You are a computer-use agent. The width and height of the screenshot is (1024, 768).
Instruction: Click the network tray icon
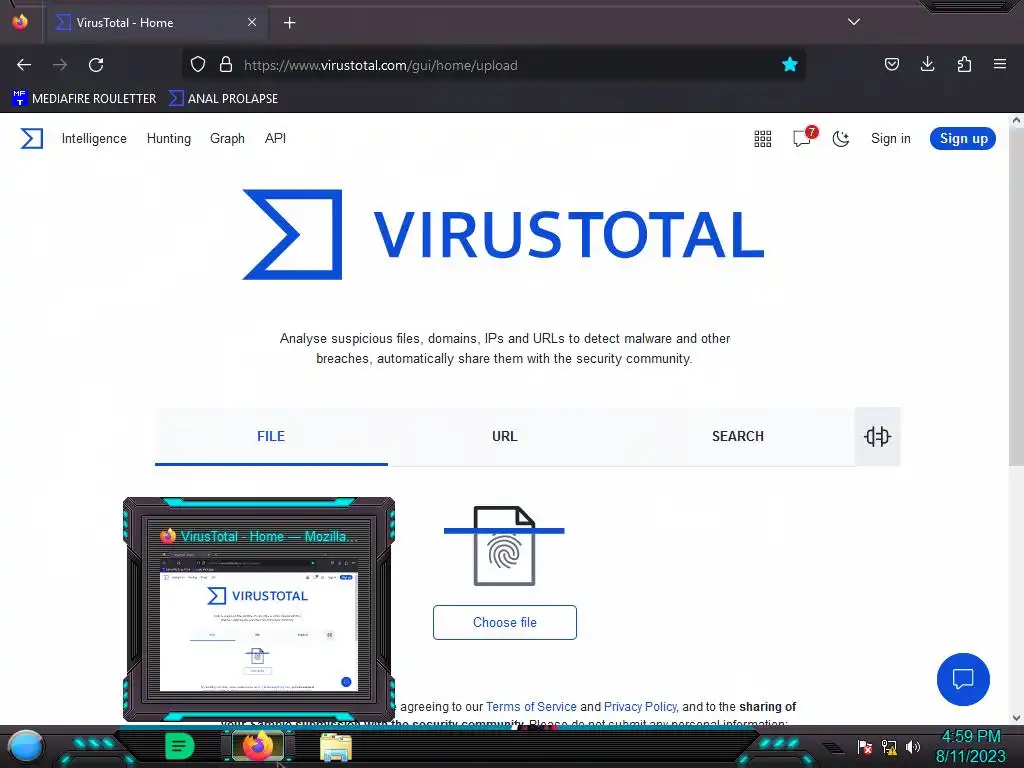(x=889, y=747)
